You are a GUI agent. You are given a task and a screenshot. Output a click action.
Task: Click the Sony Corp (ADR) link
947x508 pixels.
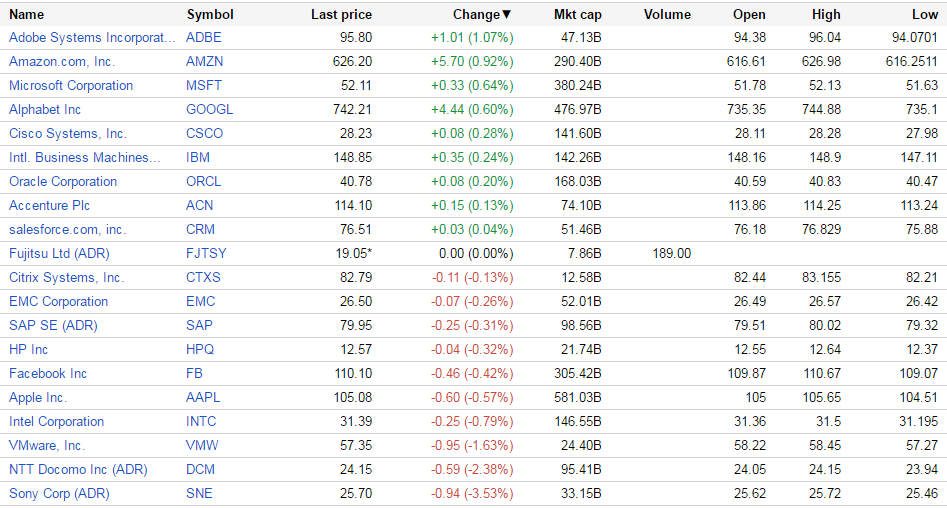tap(59, 493)
